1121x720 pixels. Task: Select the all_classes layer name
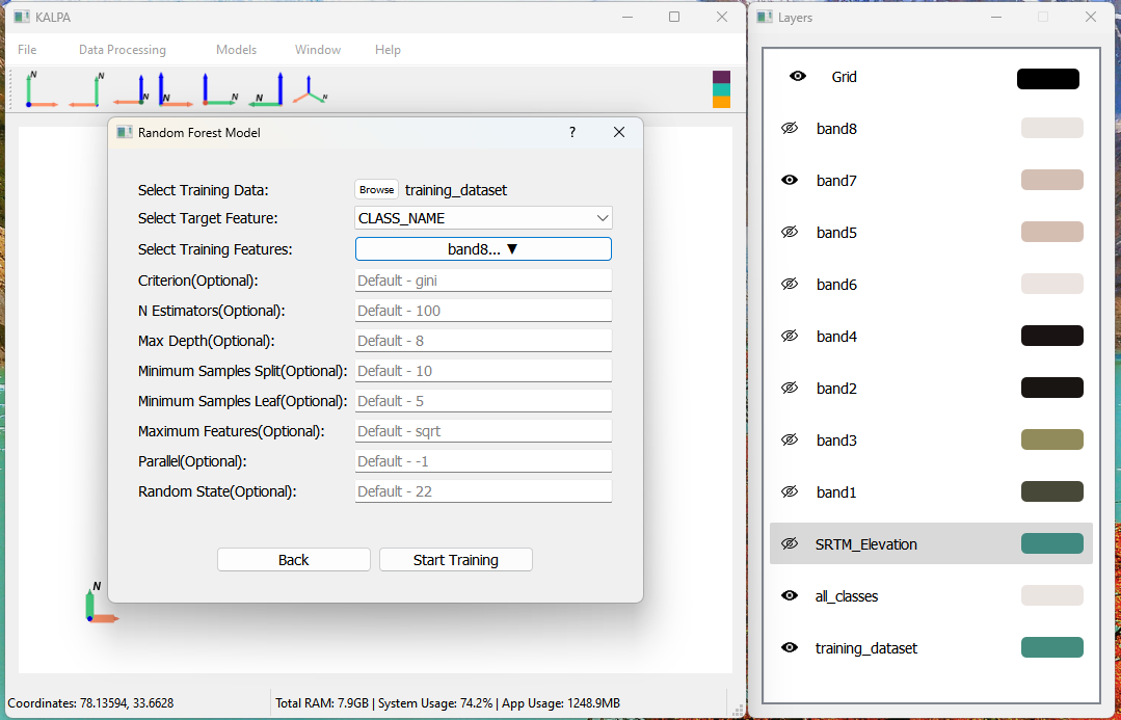click(x=846, y=596)
